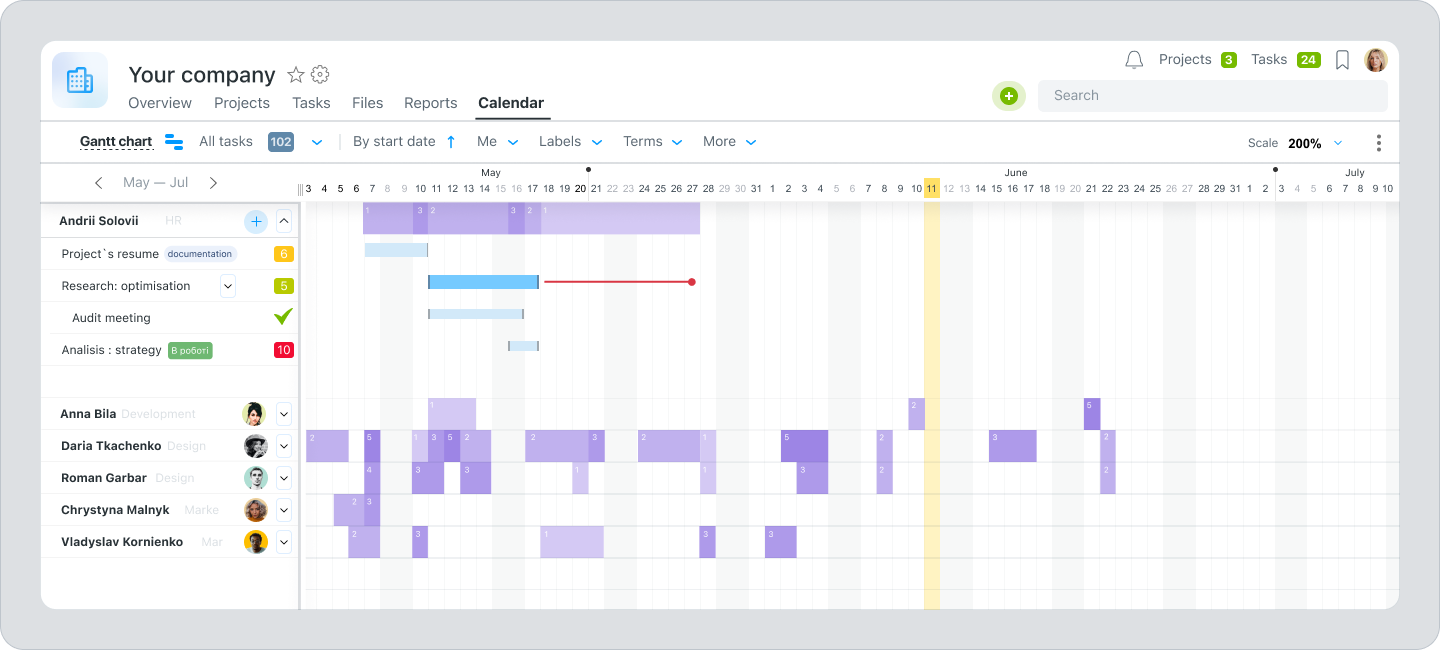Image resolution: width=1440 pixels, height=650 pixels.
Task: Open the three-dot menu at top right
Action: pyautogui.click(x=1378, y=142)
